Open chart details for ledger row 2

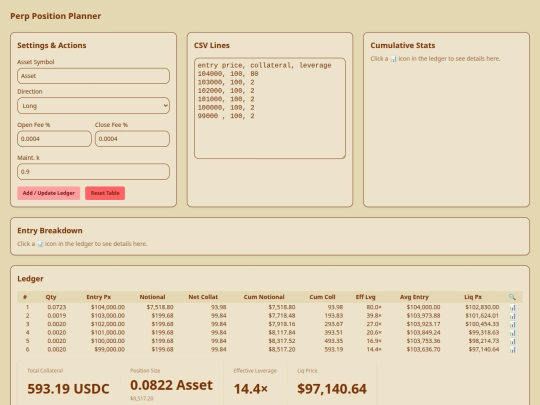(x=512, y=316)
